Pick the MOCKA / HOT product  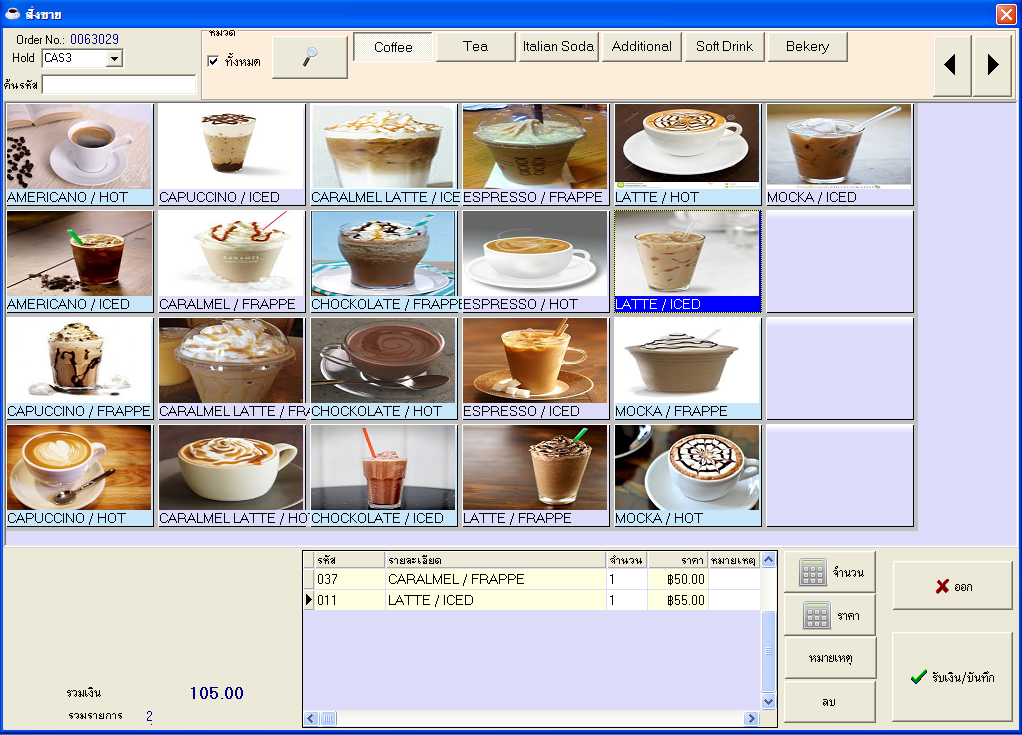coord(688,475)
